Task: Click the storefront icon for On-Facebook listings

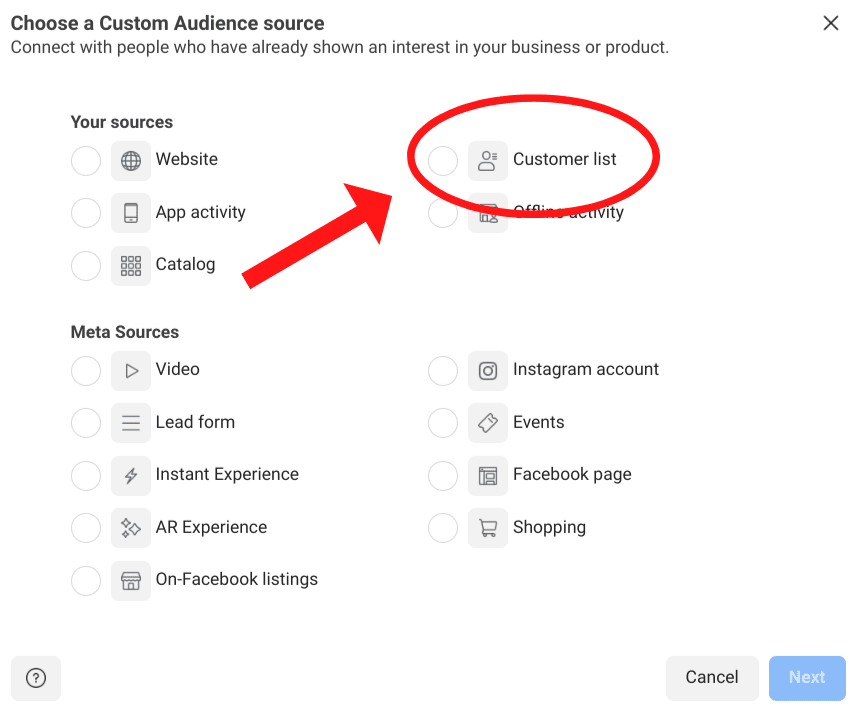Action: tap(131, 580)
